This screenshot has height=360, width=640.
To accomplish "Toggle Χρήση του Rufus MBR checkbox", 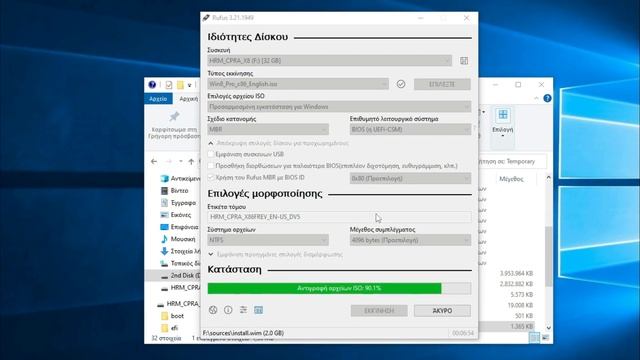I will coord(211,178).
